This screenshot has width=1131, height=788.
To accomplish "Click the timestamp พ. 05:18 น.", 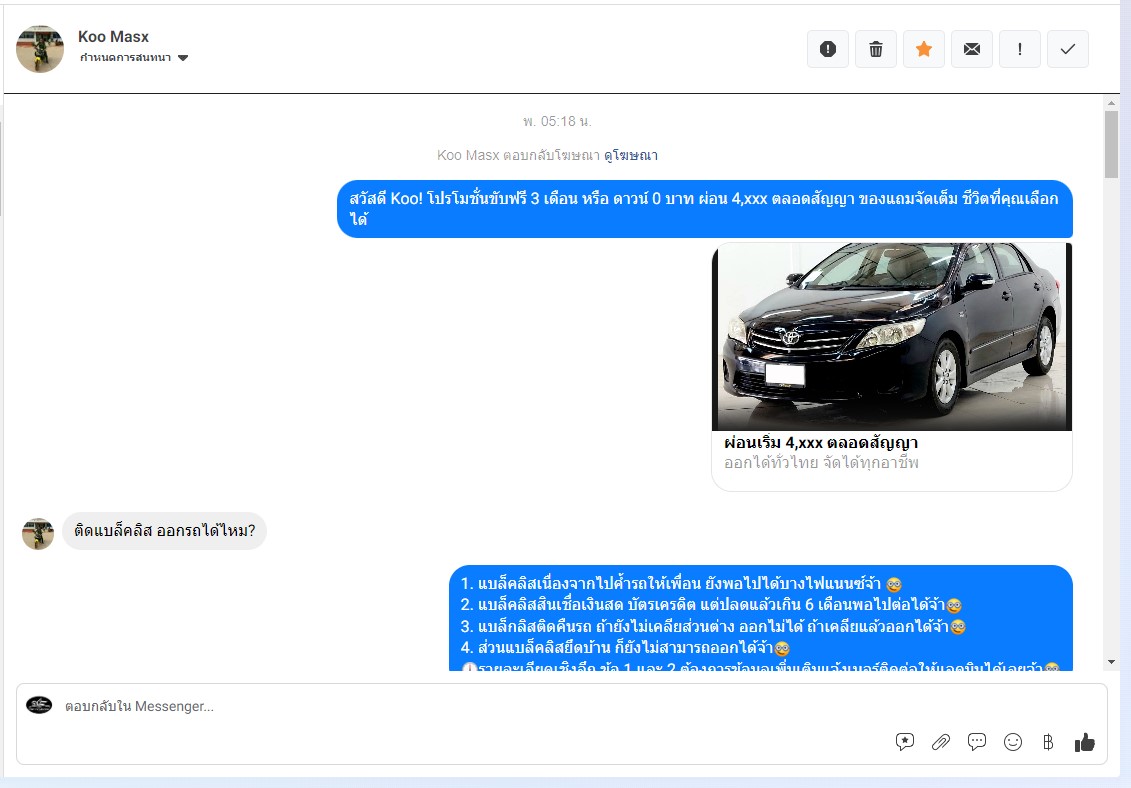I will [x=558, y=121].
